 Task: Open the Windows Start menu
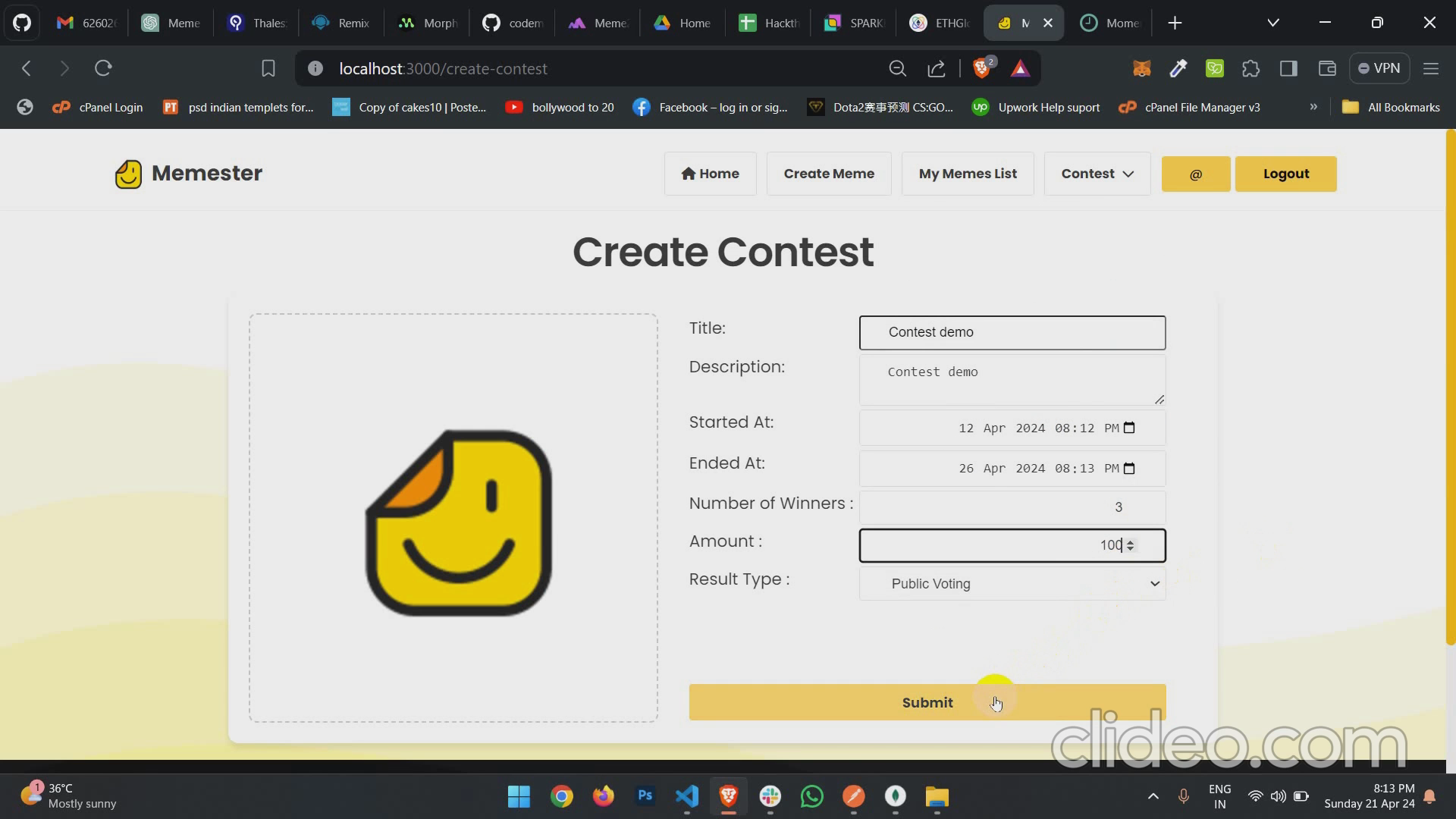pos(519,796)
